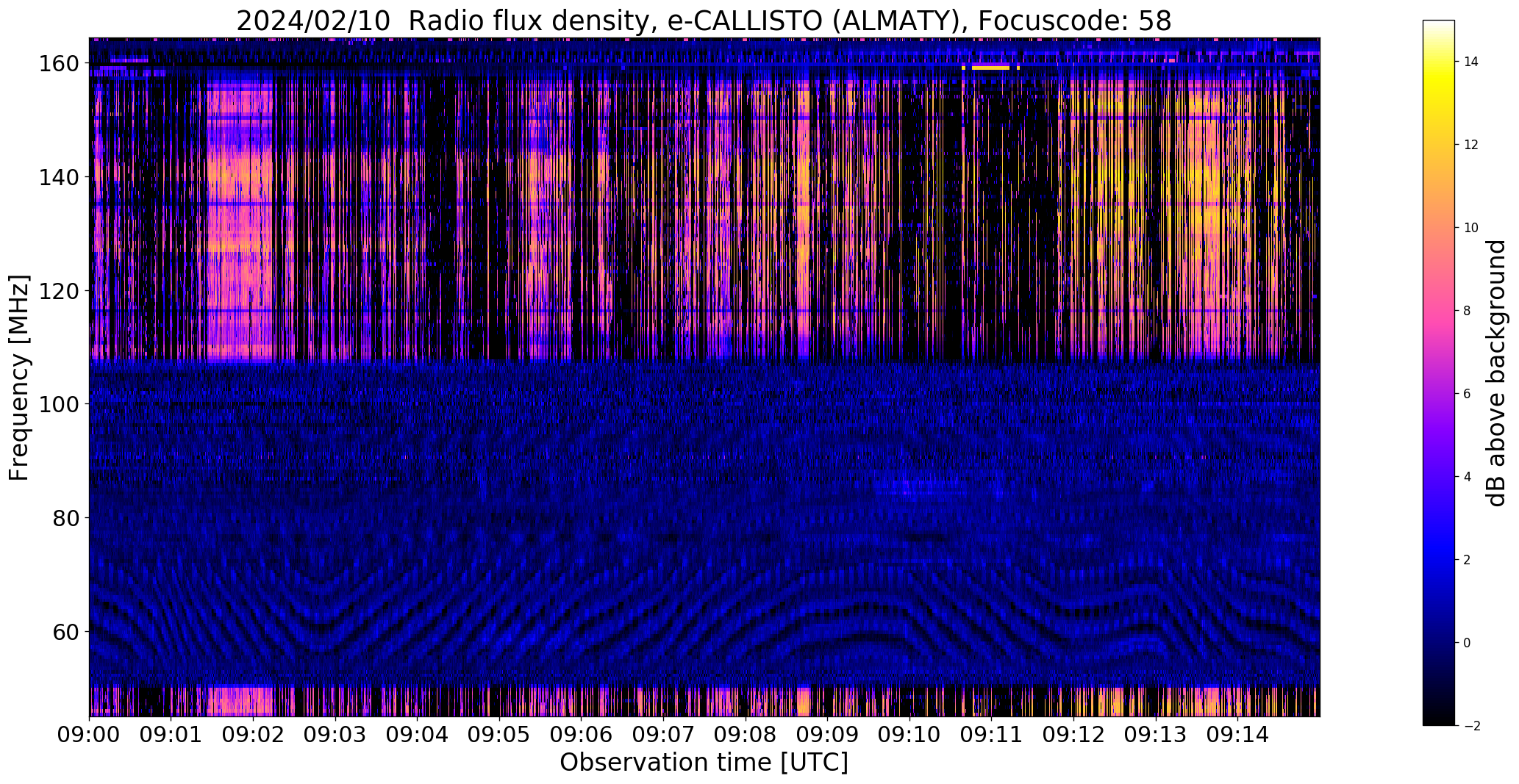Click the 09:13 time tick label
The image size is (1519, 784).
[1155, 734]
